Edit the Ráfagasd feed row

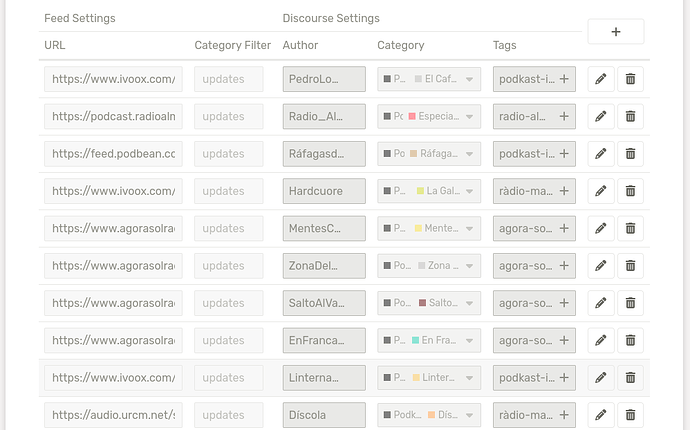tap(601, 154)
